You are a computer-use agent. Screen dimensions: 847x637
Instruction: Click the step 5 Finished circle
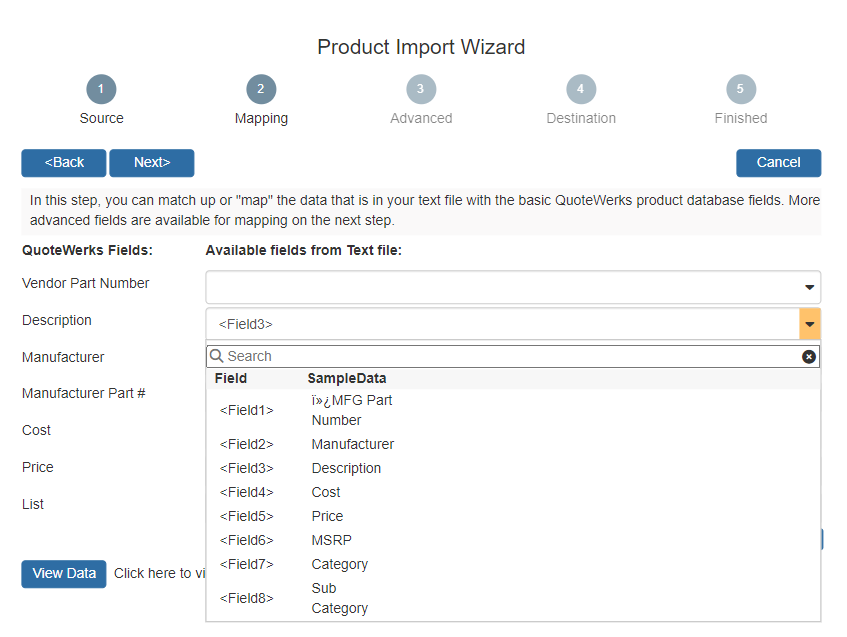(741, 89)
